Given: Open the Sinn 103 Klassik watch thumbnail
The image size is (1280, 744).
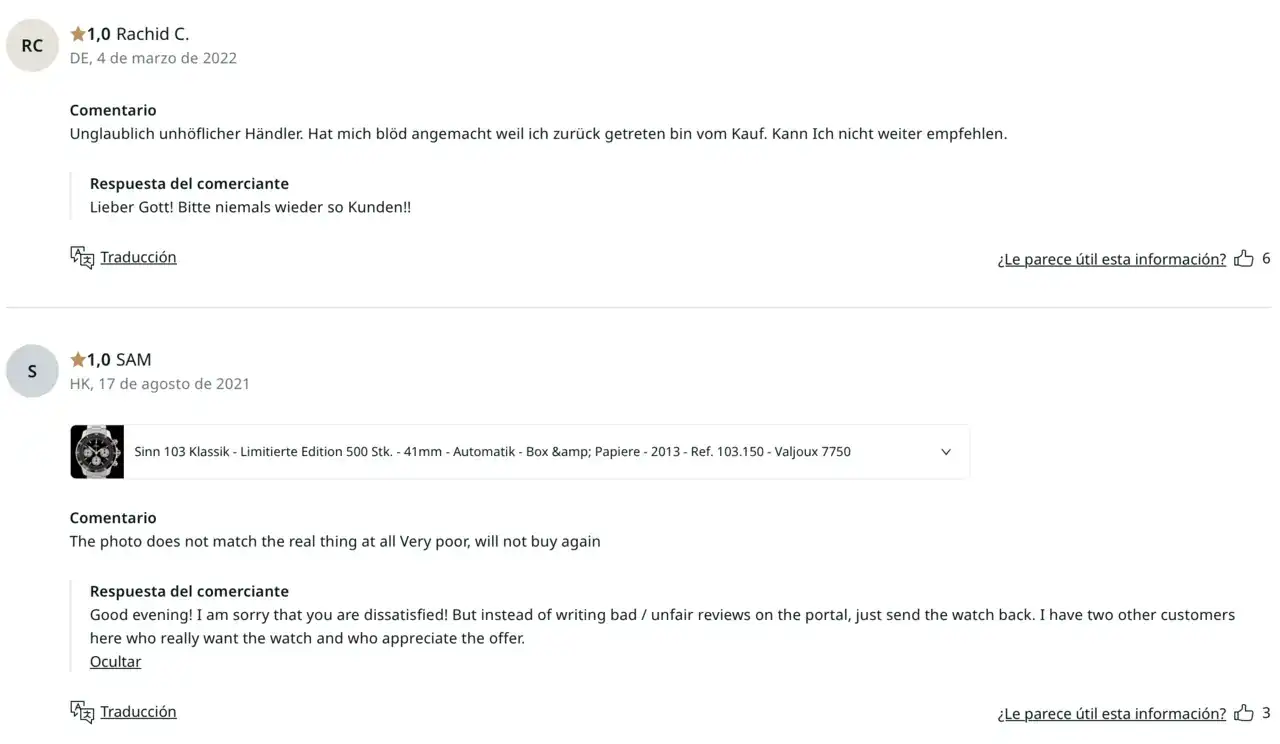Looking at the screenshot, I should 97,452.
